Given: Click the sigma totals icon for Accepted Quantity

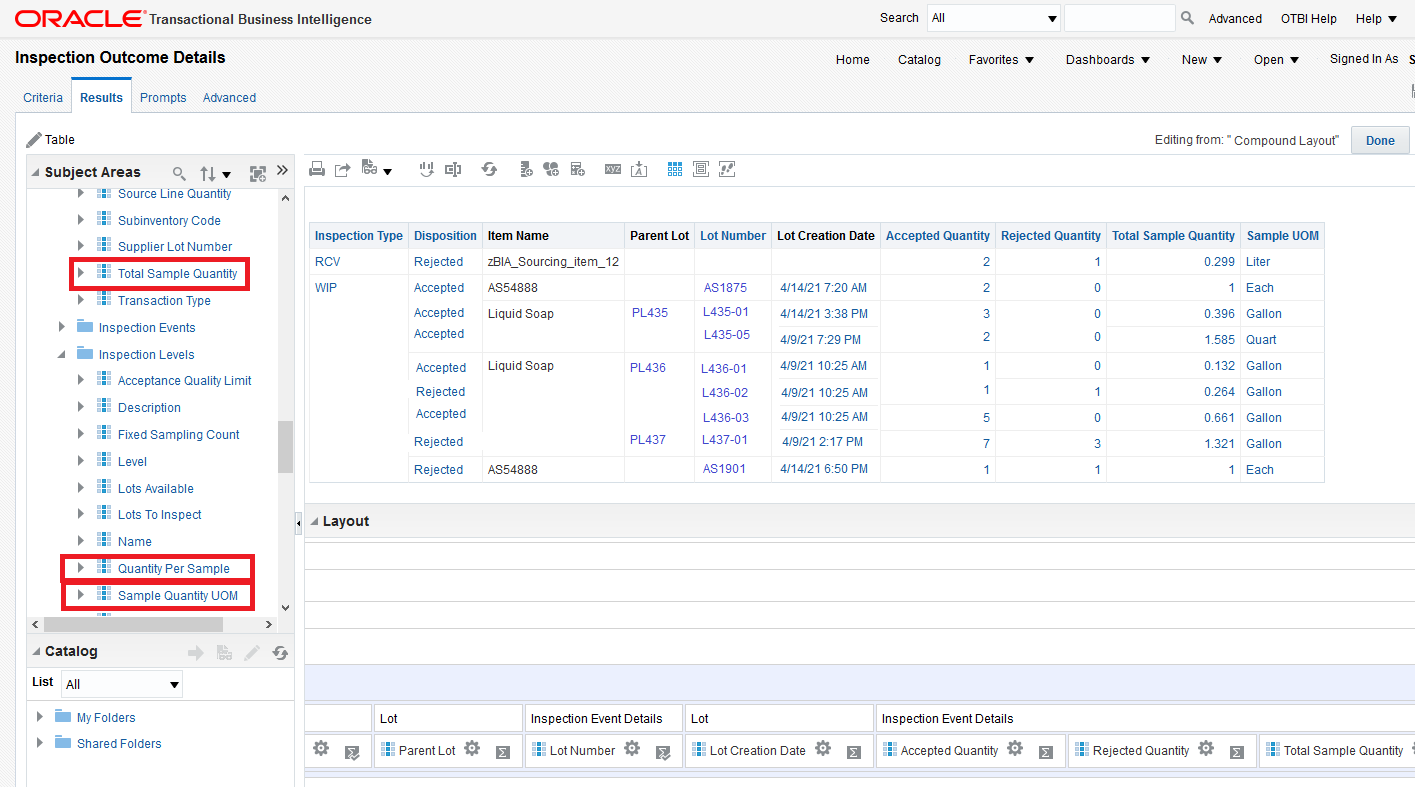Looking at the screenshot, I should [1045, 752].
